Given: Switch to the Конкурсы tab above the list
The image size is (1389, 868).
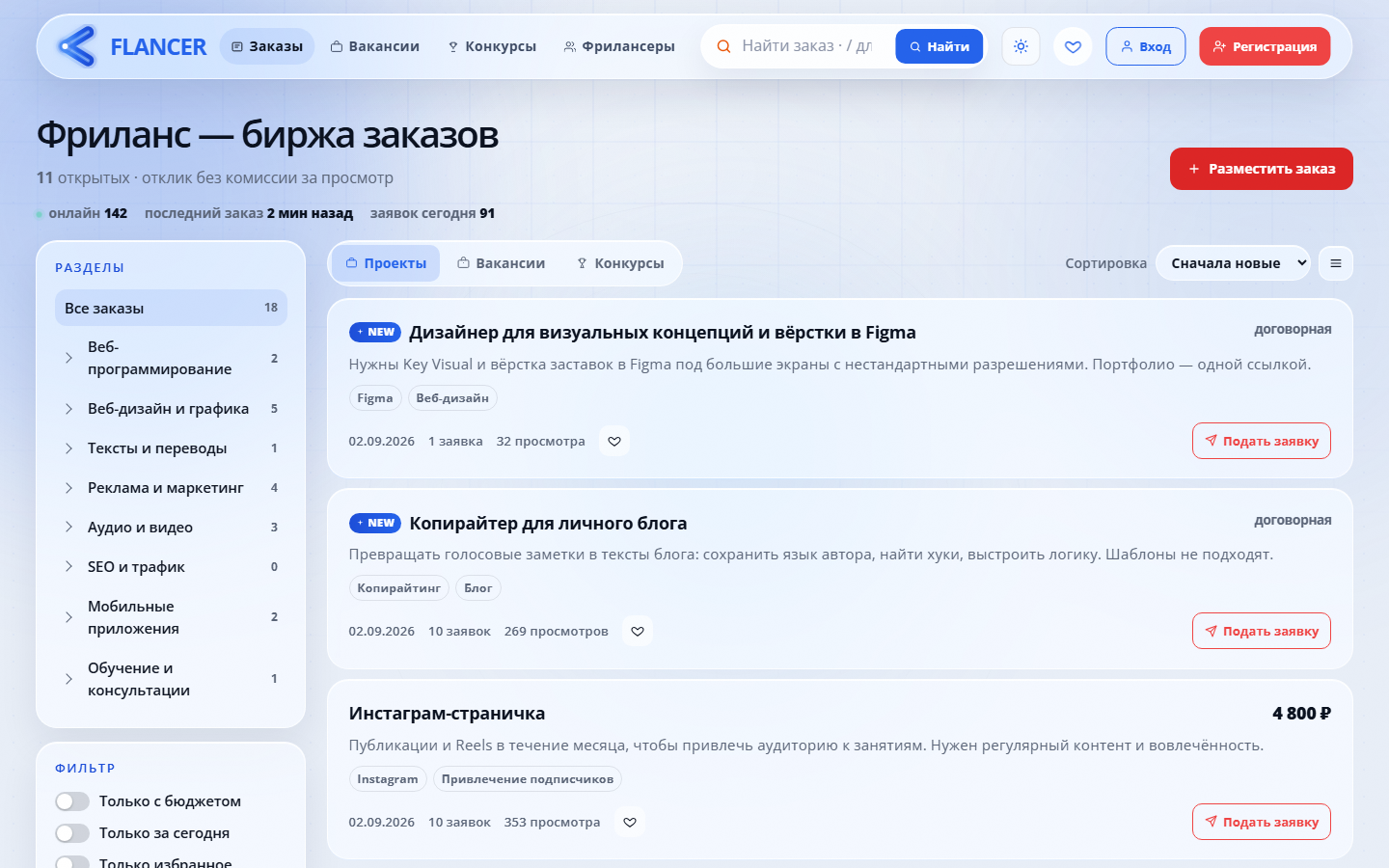Looking at the screenshot, I should (x=620, y=263).
